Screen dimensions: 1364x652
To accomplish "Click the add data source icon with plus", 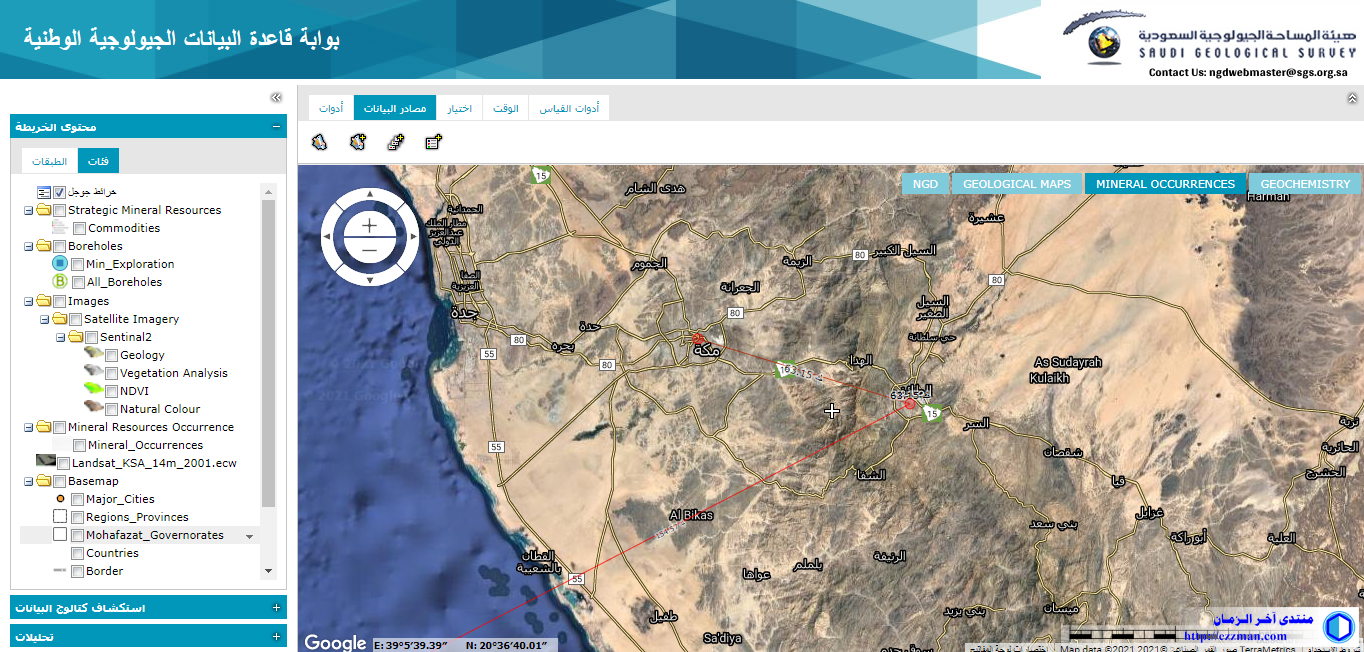I will (x=357, y=142).
